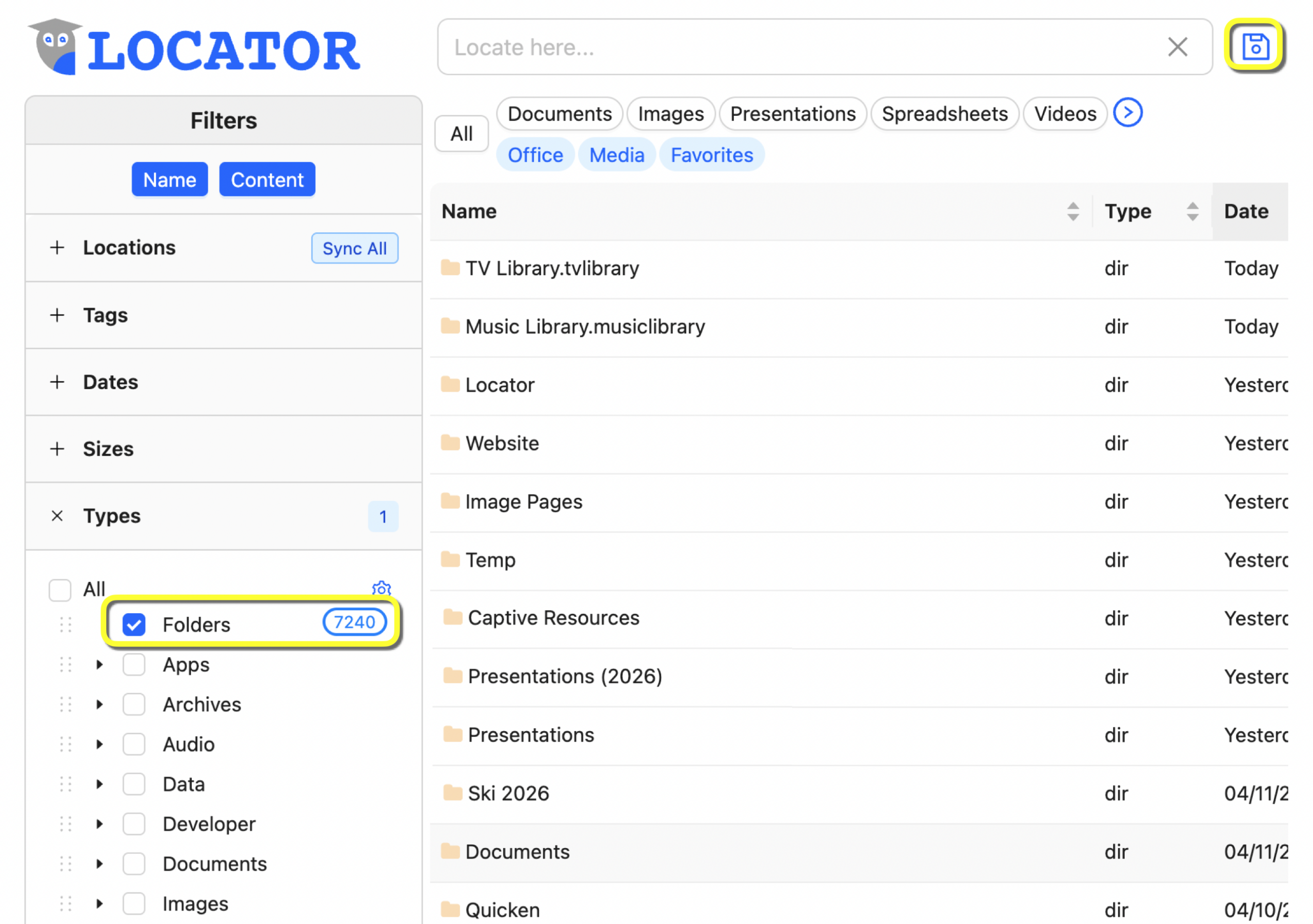Viewport: 1313px width, 924px height.
Task: Expand the Locations filter section
Action: [x=56, y=247]
